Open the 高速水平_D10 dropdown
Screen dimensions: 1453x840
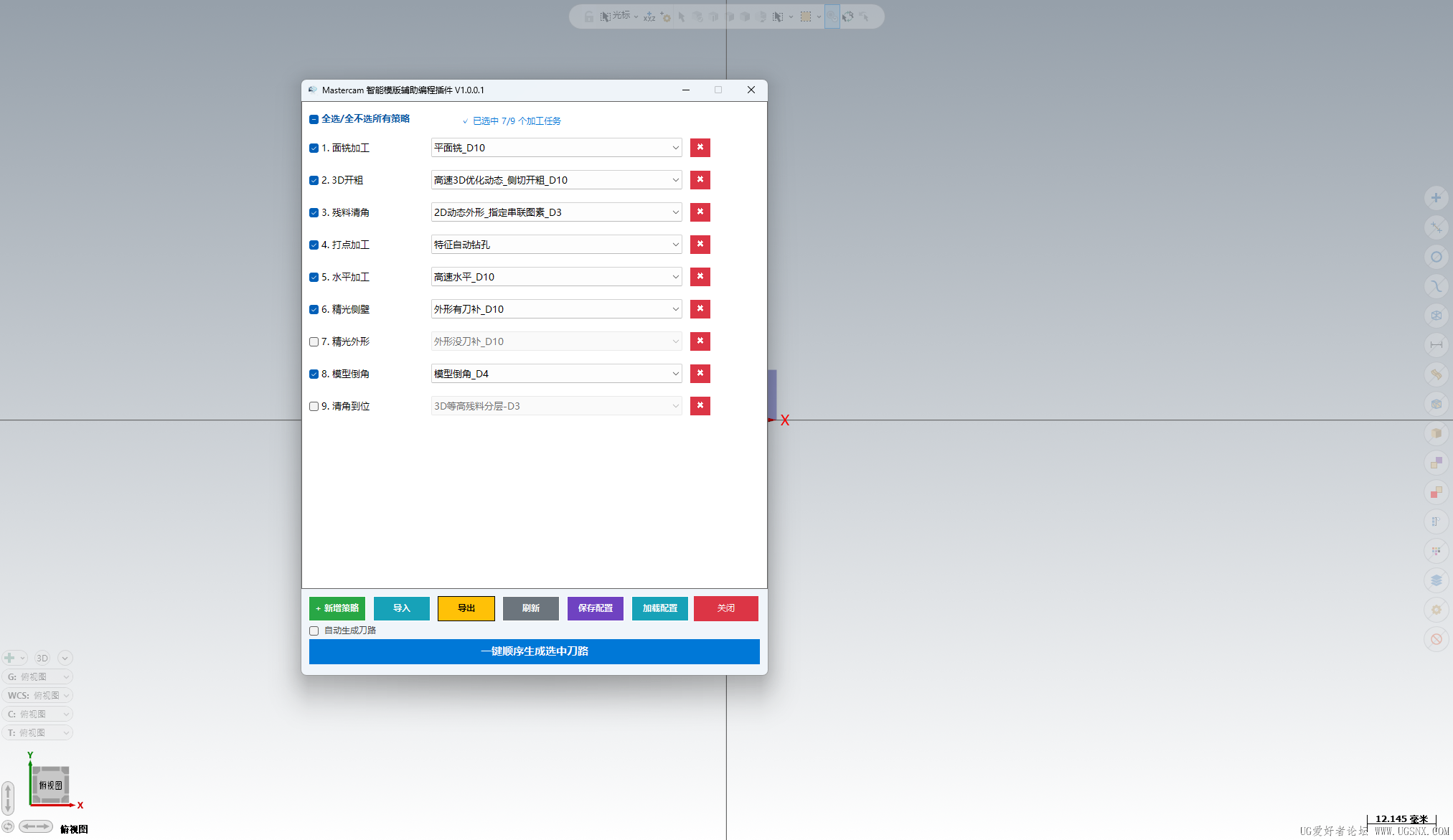click(x=556, y=277)
